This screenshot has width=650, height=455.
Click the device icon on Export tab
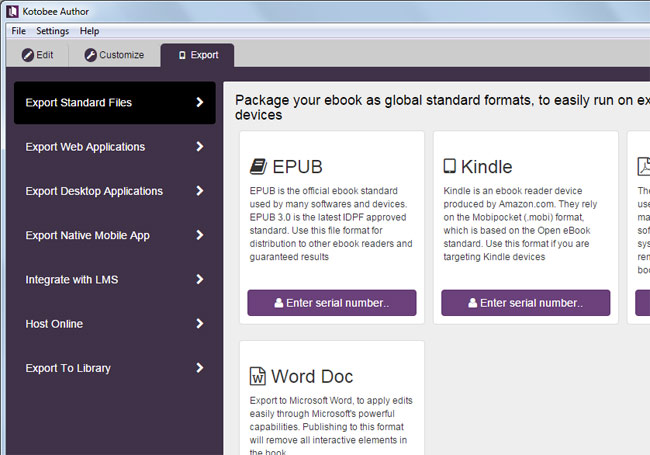(x=182, y=55)
